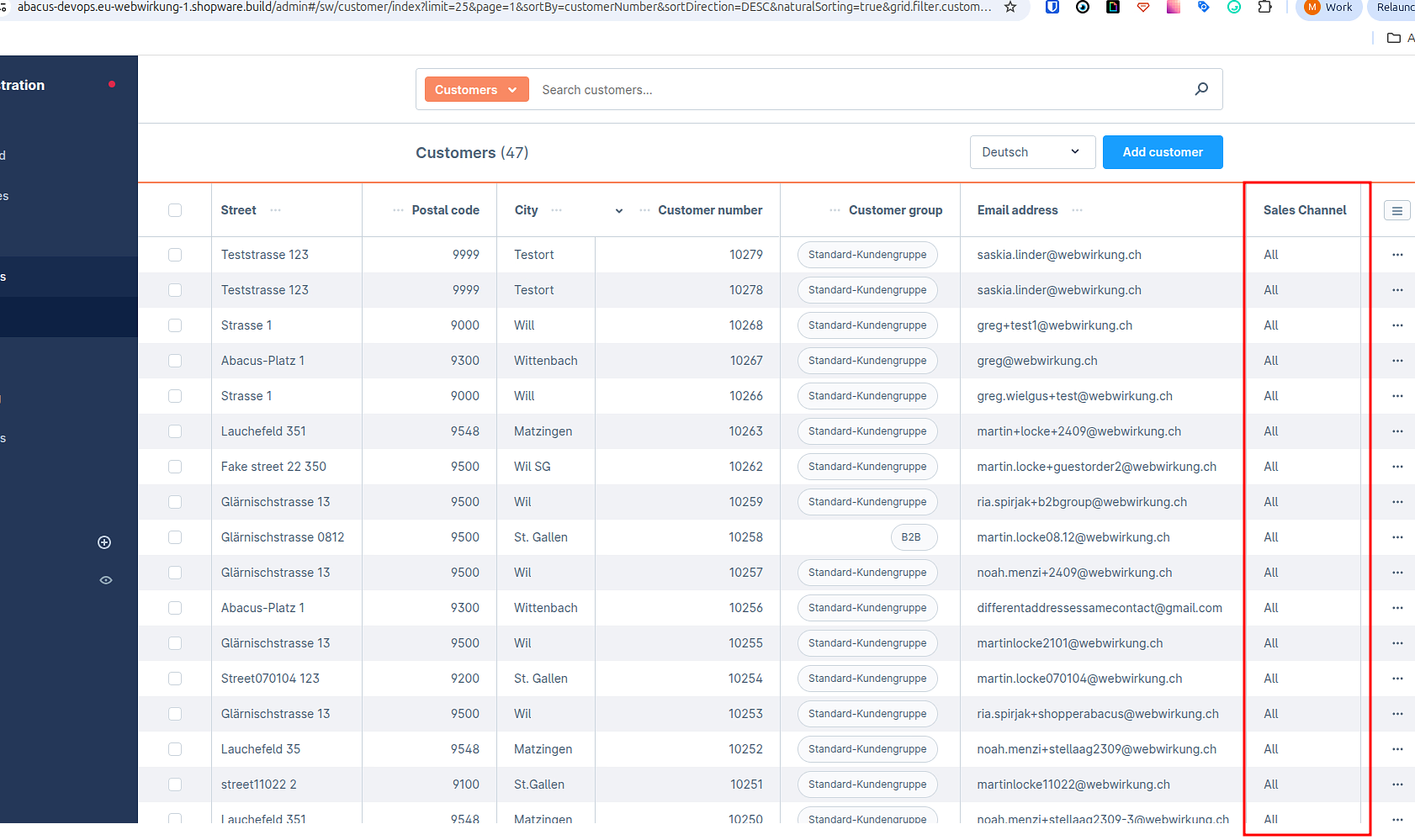Screen dimensions: 1415x840
Task: Open the Email address column options menu
Action: (x=1077, y=210)
